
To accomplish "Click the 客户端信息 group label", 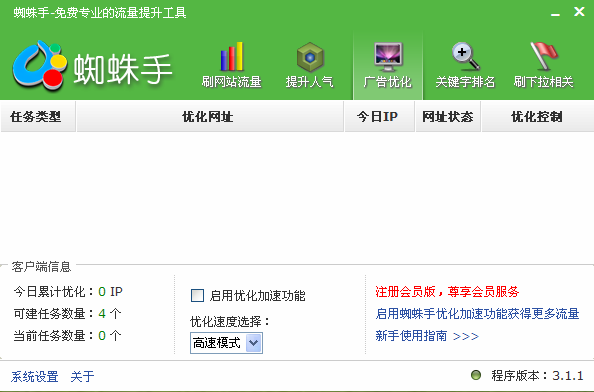I will [41, 267].
